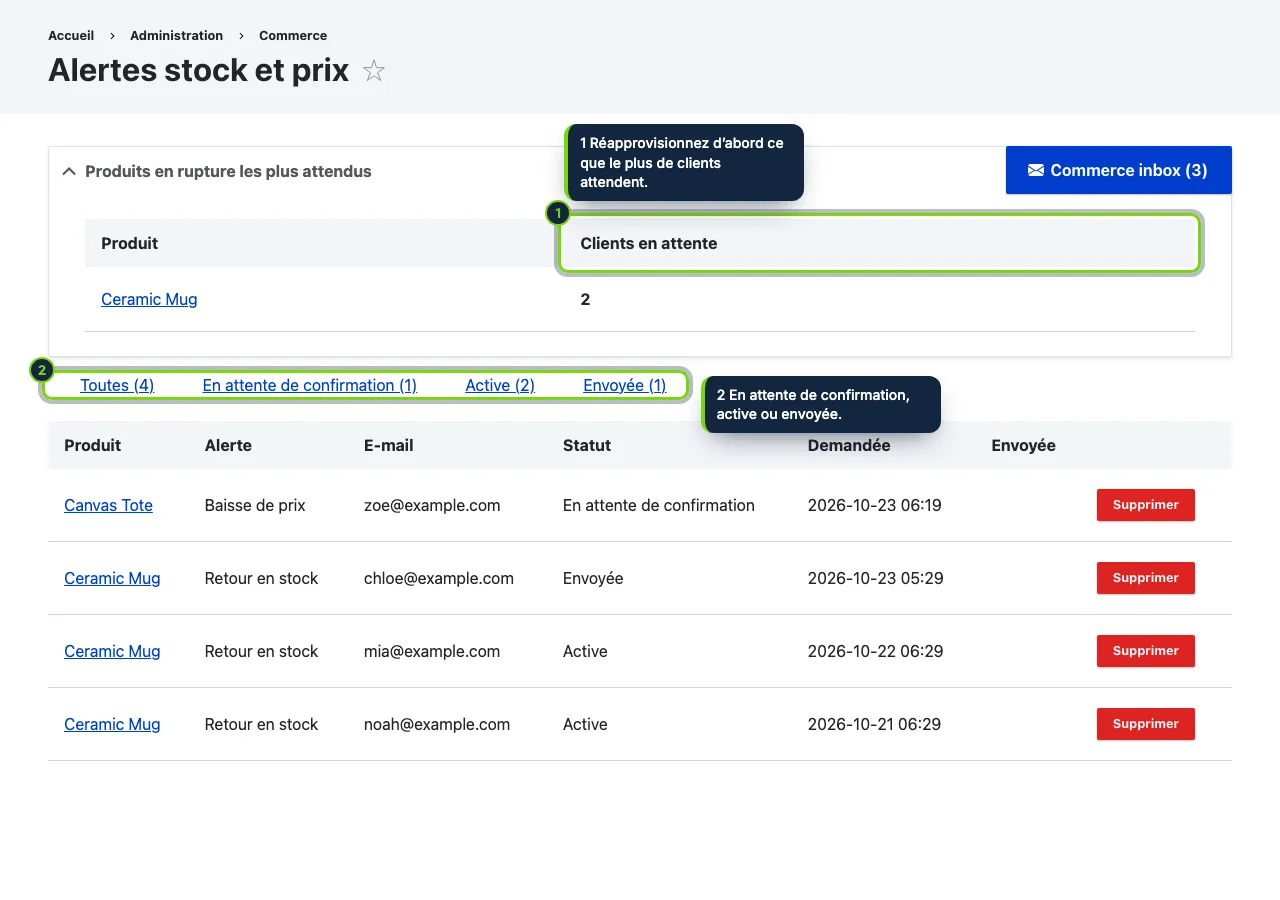
Task: Open Ceramic Mug link in noah@example.com row
Action: pos(112,724)
